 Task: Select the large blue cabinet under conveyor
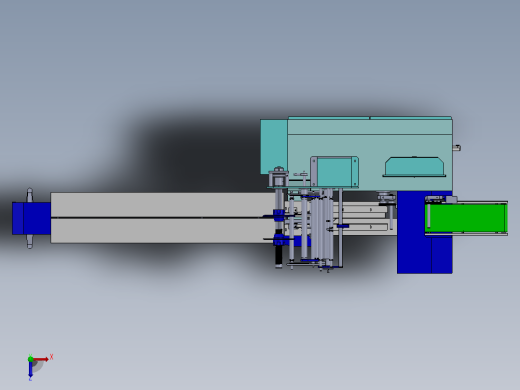point(424,233)
